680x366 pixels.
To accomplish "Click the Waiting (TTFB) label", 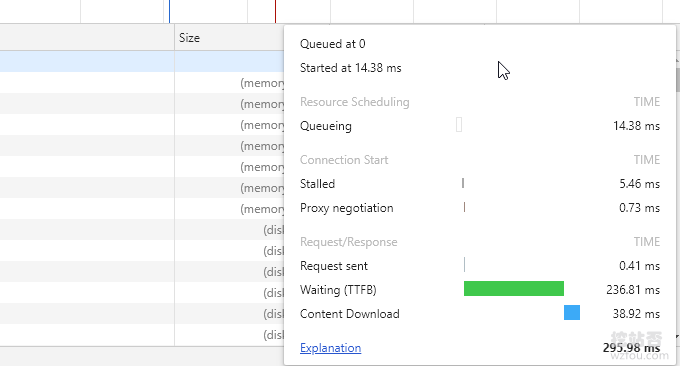I will [338, 290].
